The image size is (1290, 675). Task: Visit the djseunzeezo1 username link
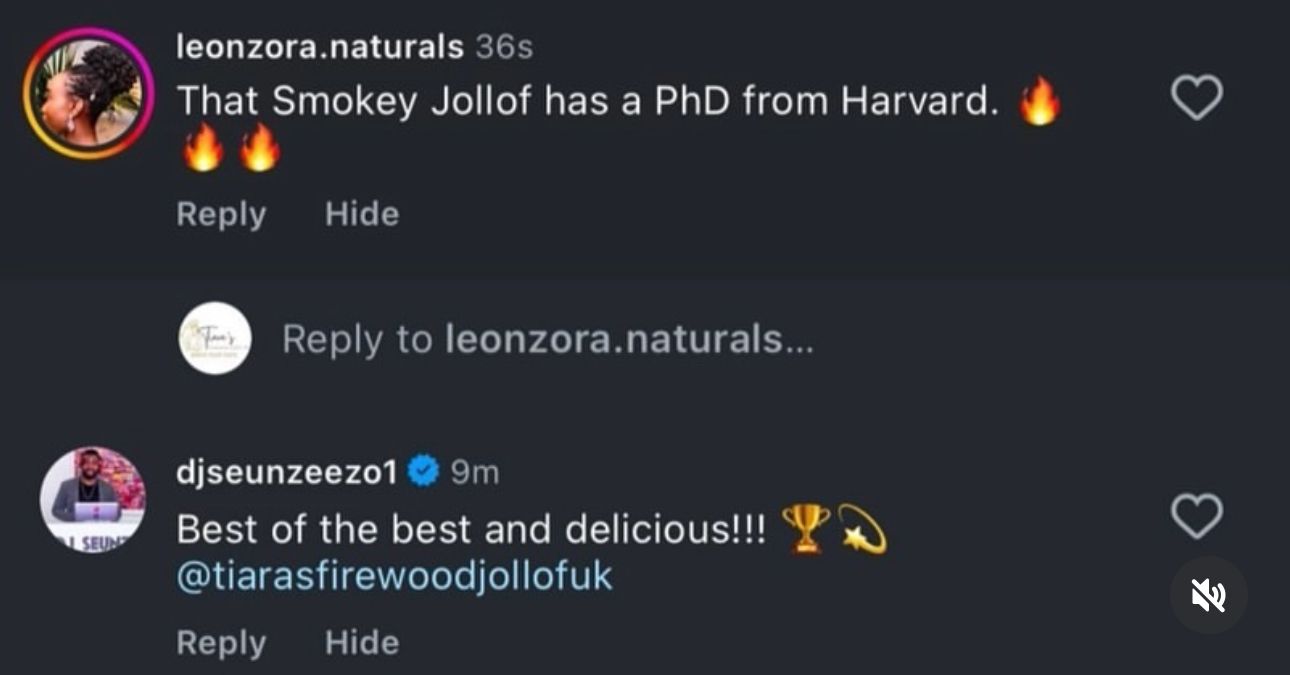(287, 472)
